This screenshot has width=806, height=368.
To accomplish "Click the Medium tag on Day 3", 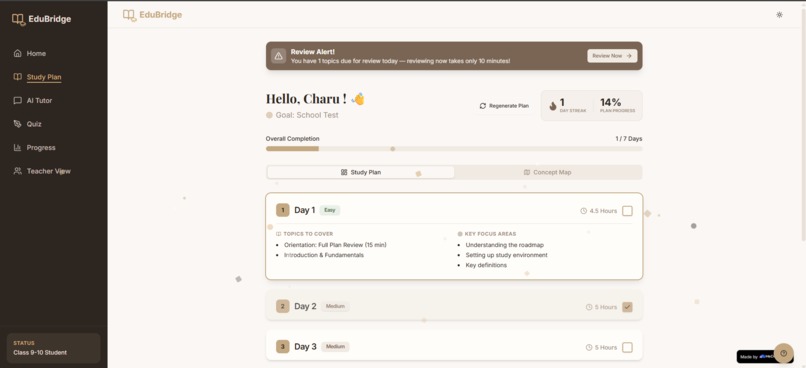I will tap(335, 347).
